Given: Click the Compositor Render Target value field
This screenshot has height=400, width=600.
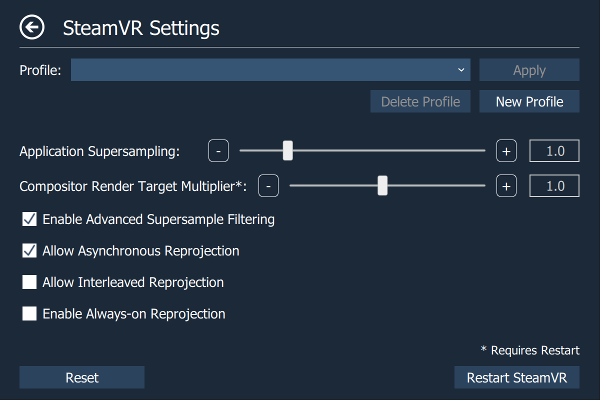Looking at the screenshot, I should [554, 186].
